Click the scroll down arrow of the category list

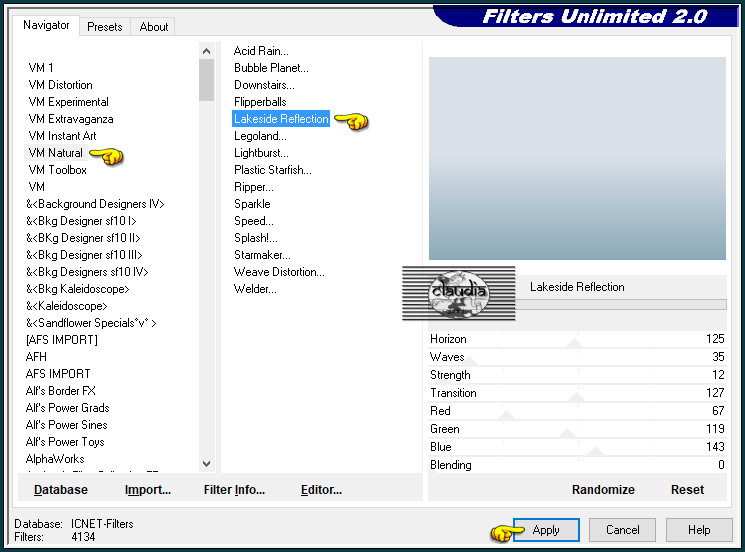click(x=206, y=464)
